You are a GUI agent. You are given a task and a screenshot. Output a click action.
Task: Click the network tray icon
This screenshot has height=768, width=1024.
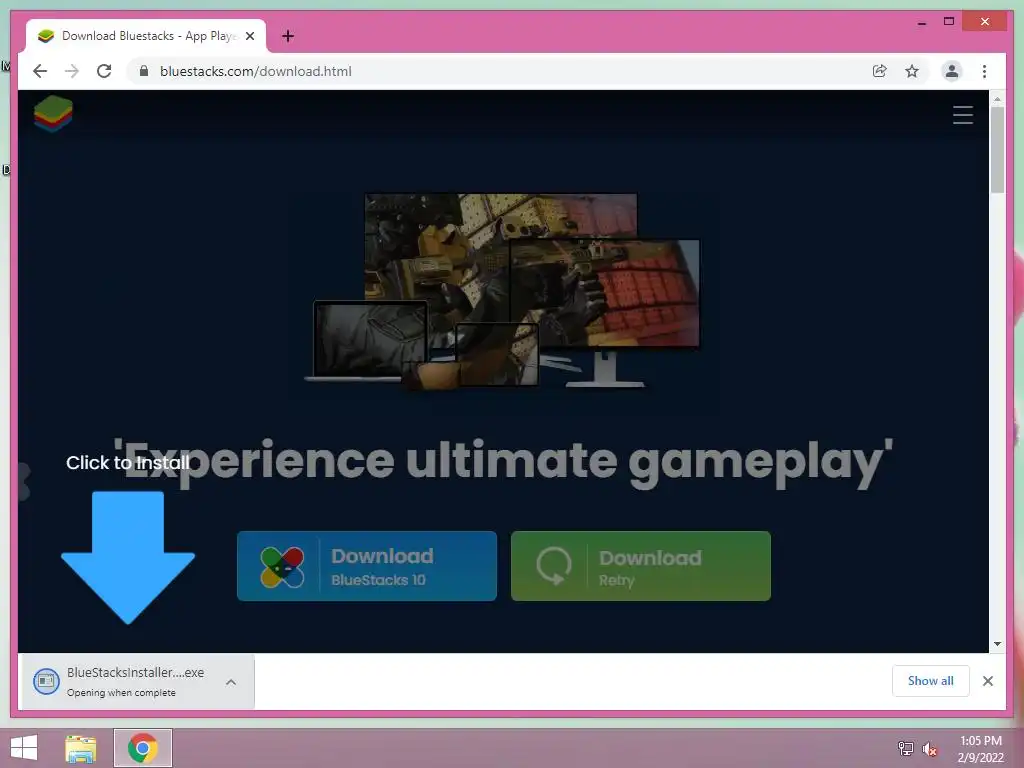click(x=906, y=749)
